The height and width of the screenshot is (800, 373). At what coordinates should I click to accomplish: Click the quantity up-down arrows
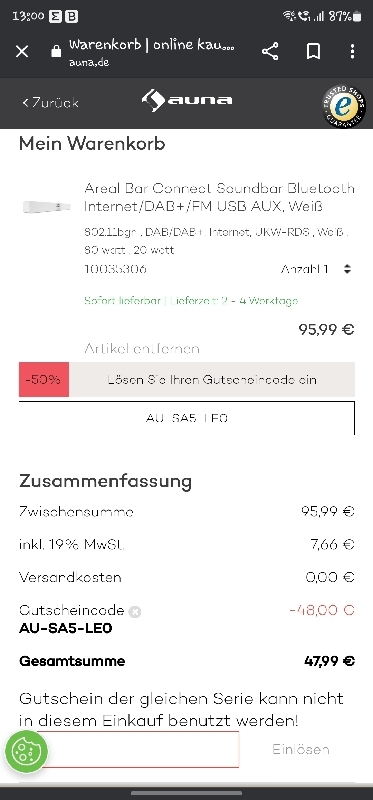click(x=347, y=269)
